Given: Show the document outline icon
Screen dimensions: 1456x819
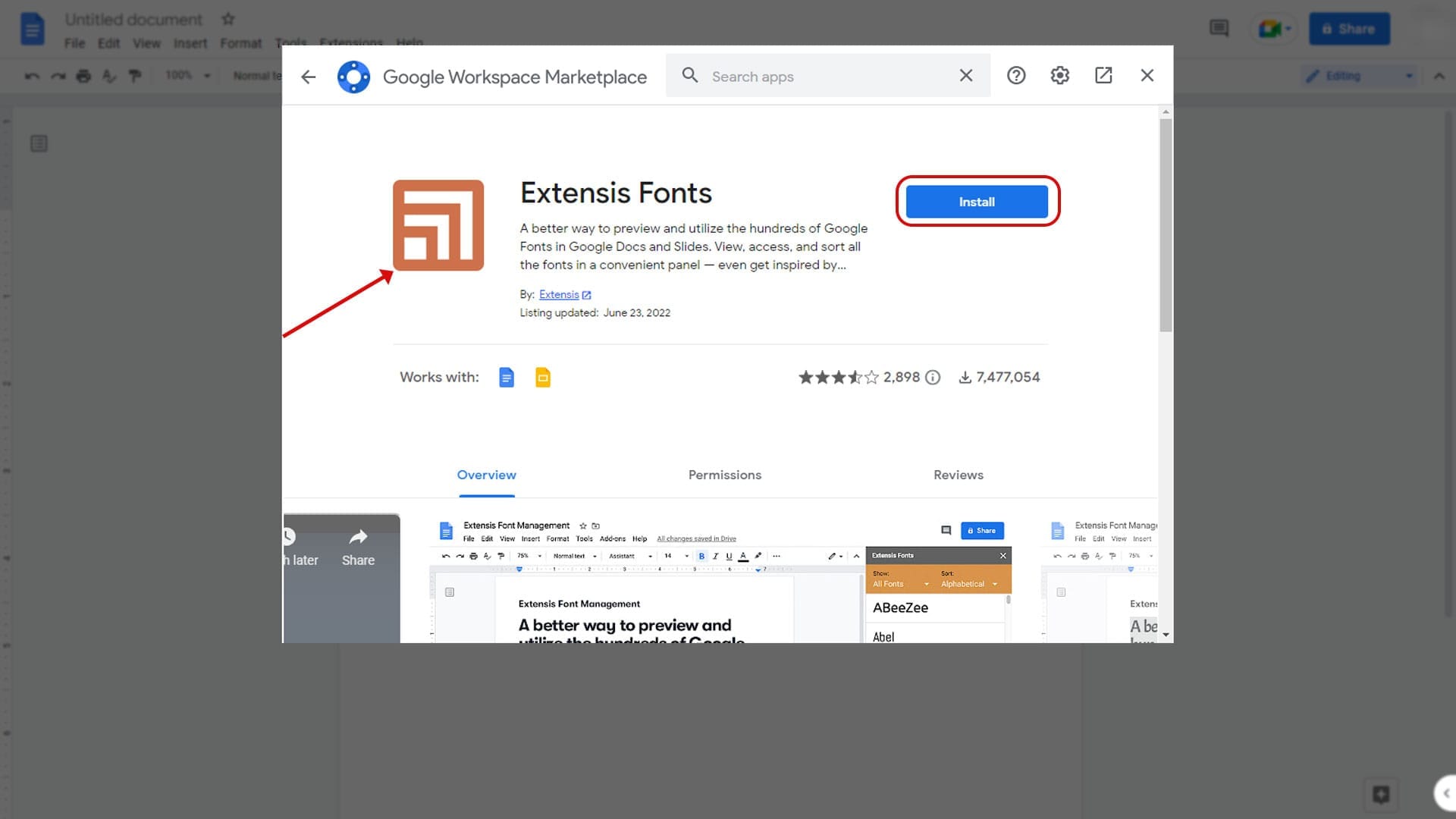Looking at the screenshot, I should tap(39, 143).
